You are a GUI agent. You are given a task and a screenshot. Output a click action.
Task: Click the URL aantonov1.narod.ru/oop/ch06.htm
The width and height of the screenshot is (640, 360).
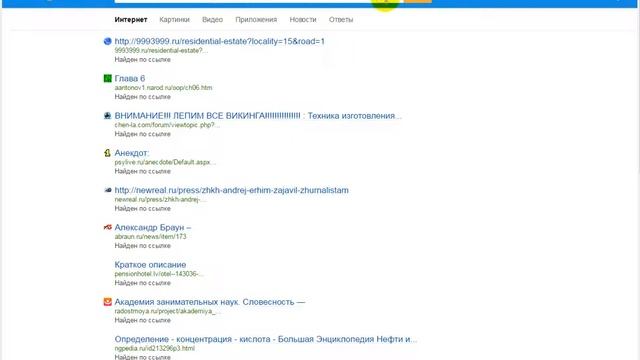[x=163, y=88]
